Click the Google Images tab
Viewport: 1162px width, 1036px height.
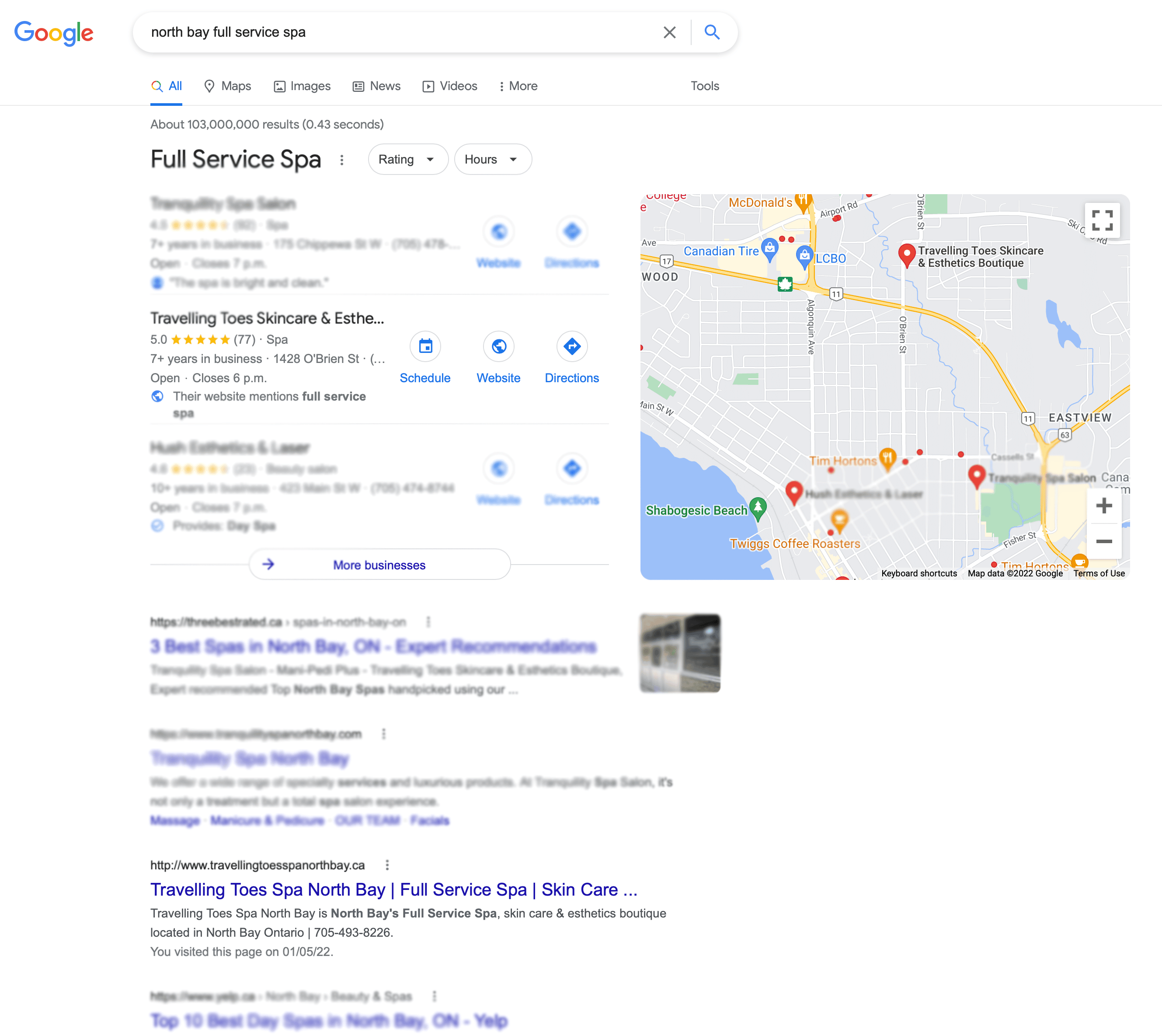pos(310,85)
